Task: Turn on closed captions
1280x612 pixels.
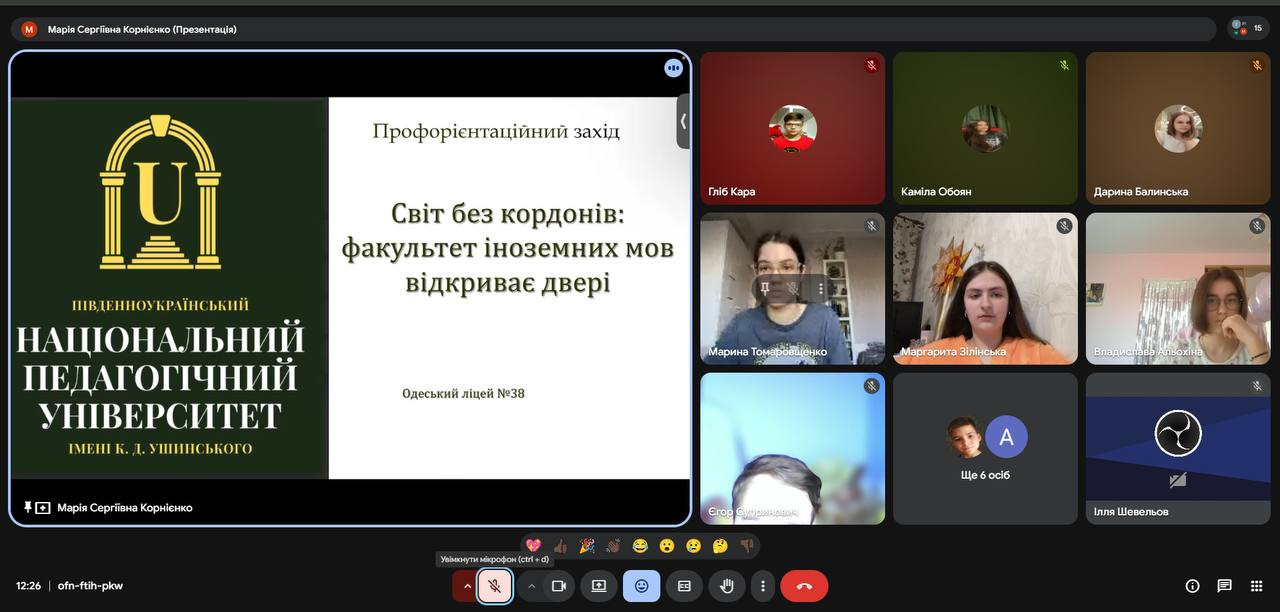Action: click(684, 586)
